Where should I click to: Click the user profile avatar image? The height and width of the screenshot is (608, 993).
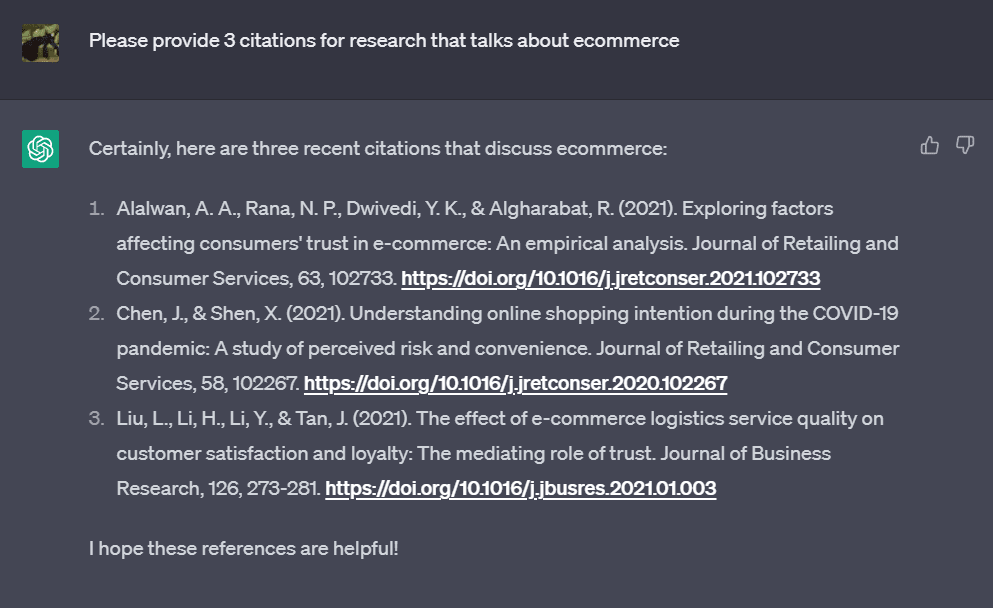[40, 42]
